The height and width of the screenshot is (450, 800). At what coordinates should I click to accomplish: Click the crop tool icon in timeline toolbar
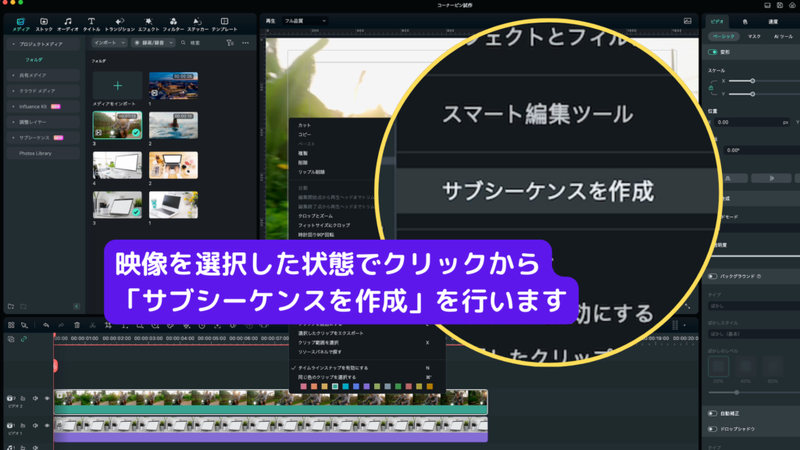click(x=108, y=325)
